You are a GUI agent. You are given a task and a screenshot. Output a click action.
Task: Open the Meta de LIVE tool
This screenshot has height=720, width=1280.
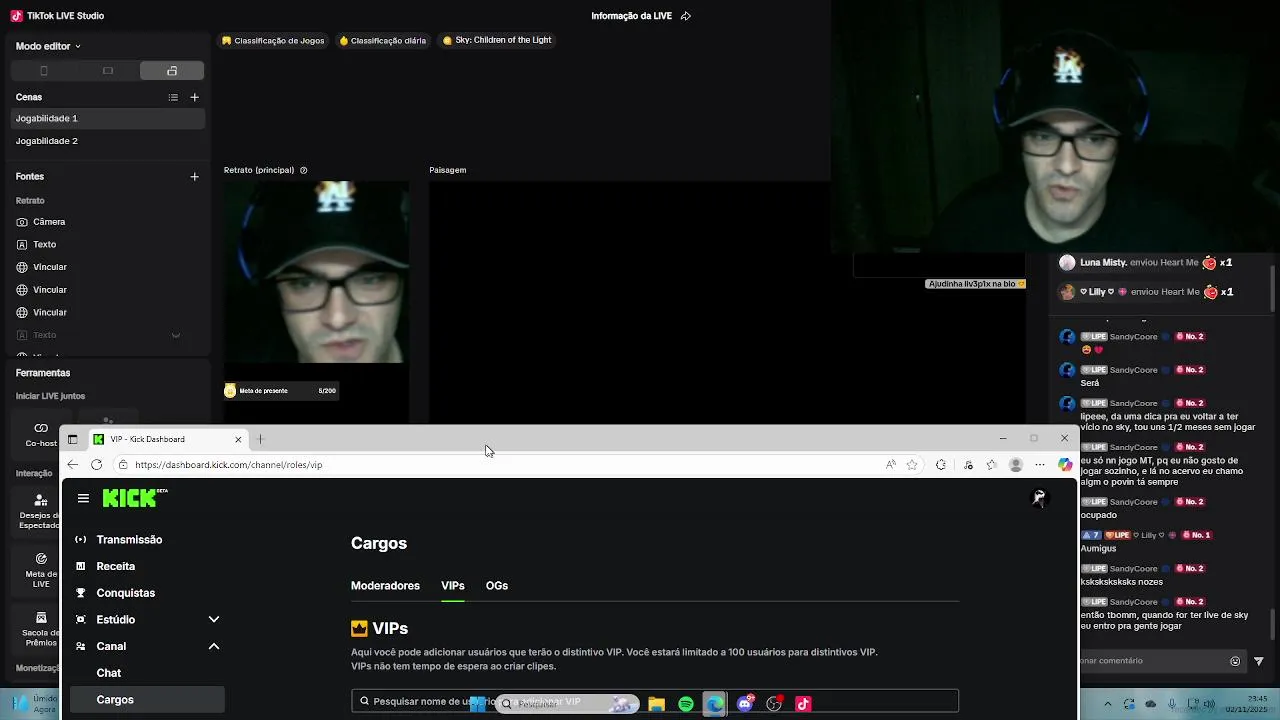point(41,571)
